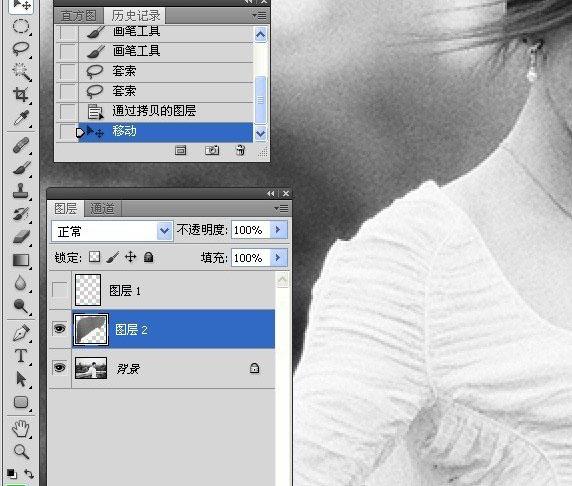Screen dimensions: 572x486
Task: Select the Clone Stamp tool
Action: pyautogui.click(x=21, y=190)
